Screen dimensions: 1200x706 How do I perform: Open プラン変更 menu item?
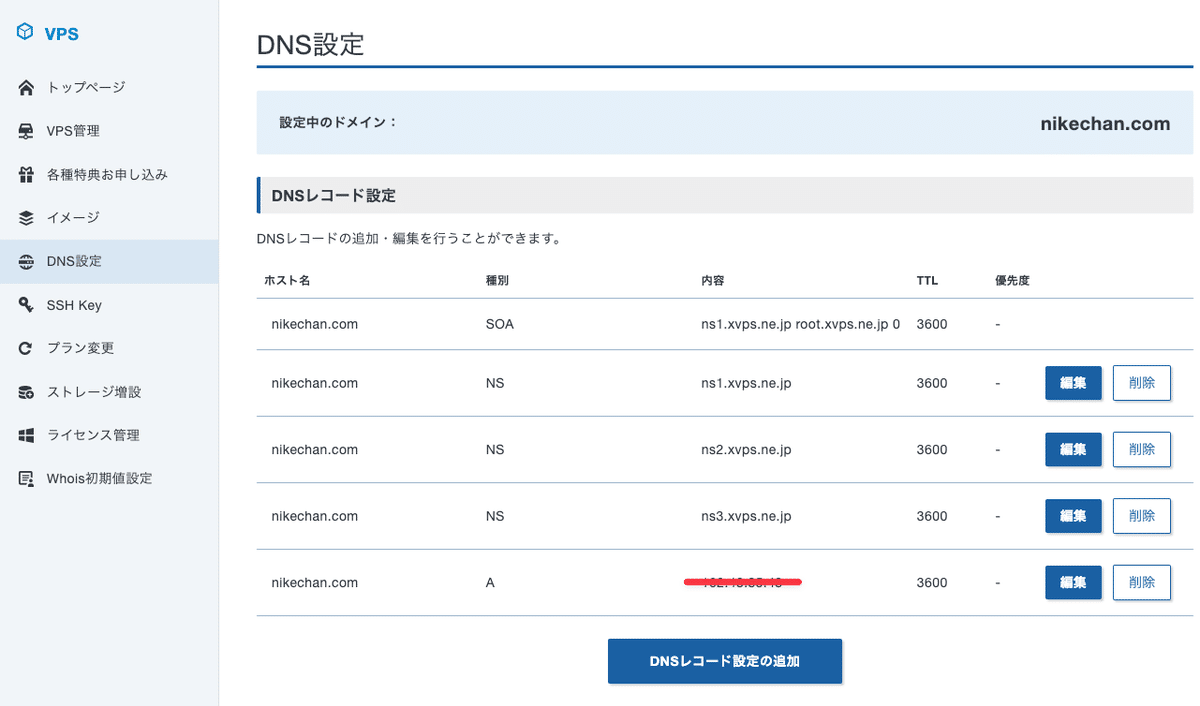[109, 348]
